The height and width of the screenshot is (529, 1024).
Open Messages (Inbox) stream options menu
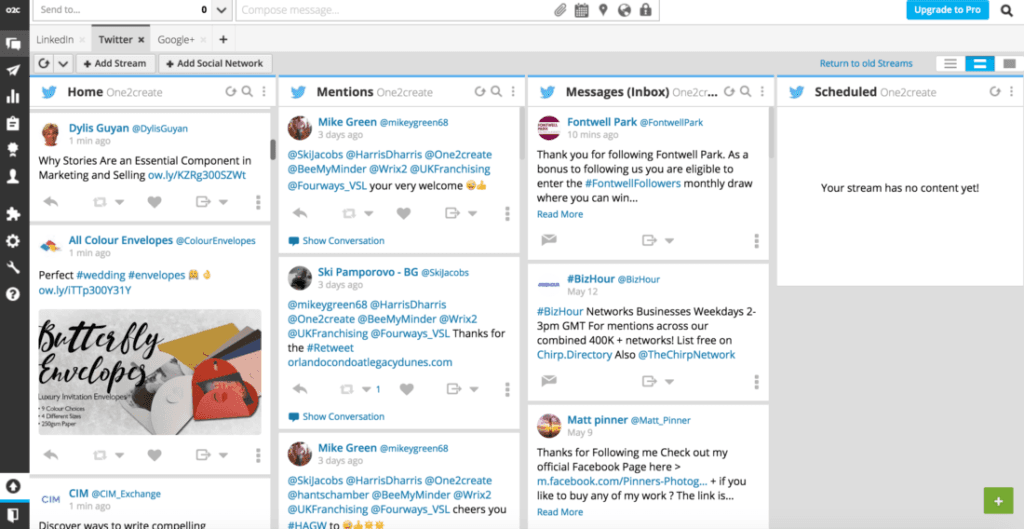(x=762, y=91)
